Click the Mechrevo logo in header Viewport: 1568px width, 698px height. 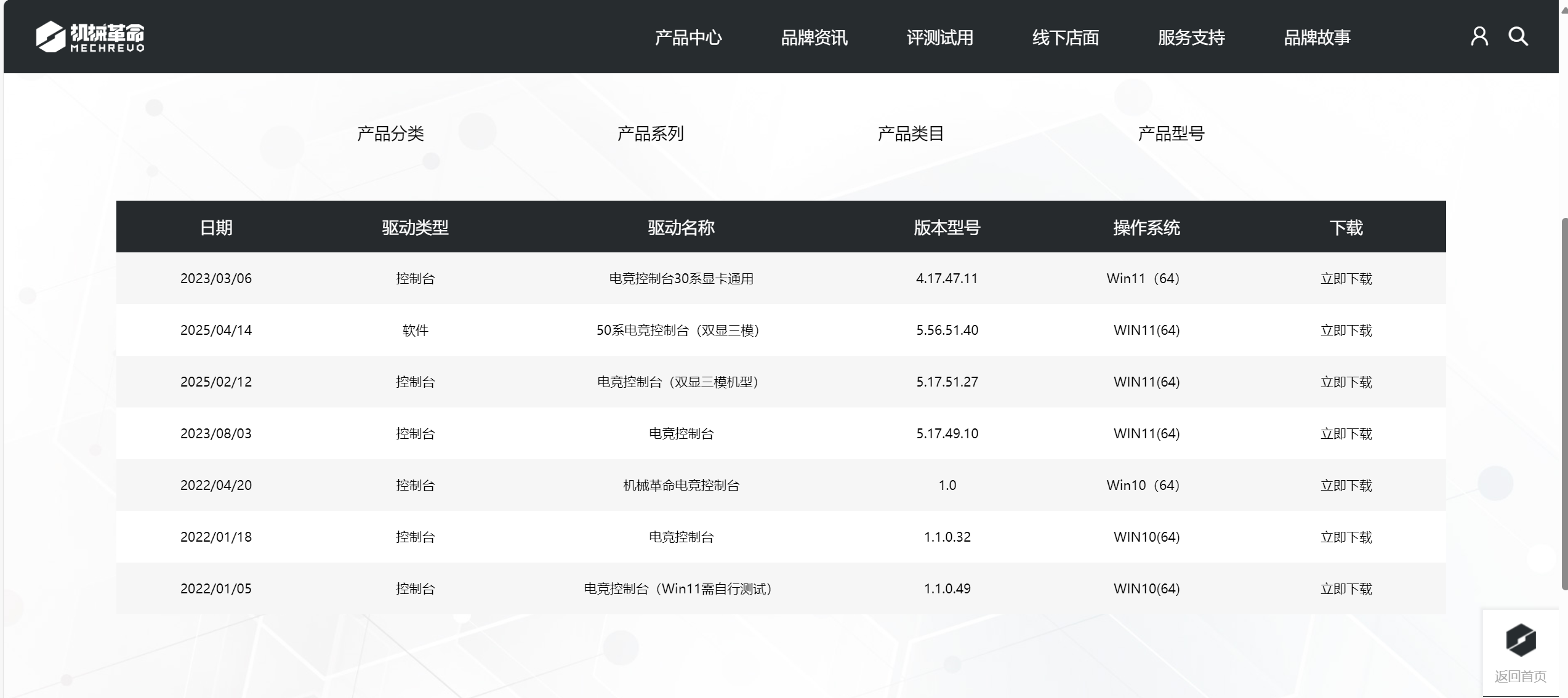(x=90, y=37)
